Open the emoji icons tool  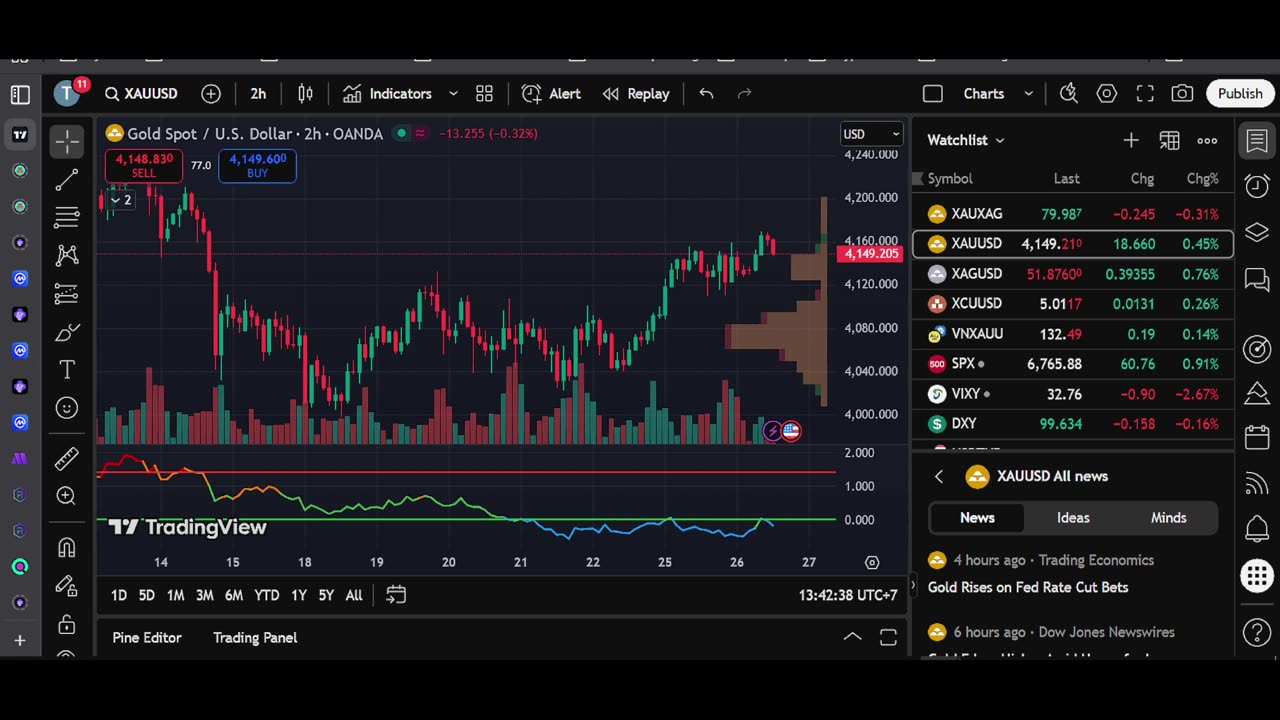[67, 408]
